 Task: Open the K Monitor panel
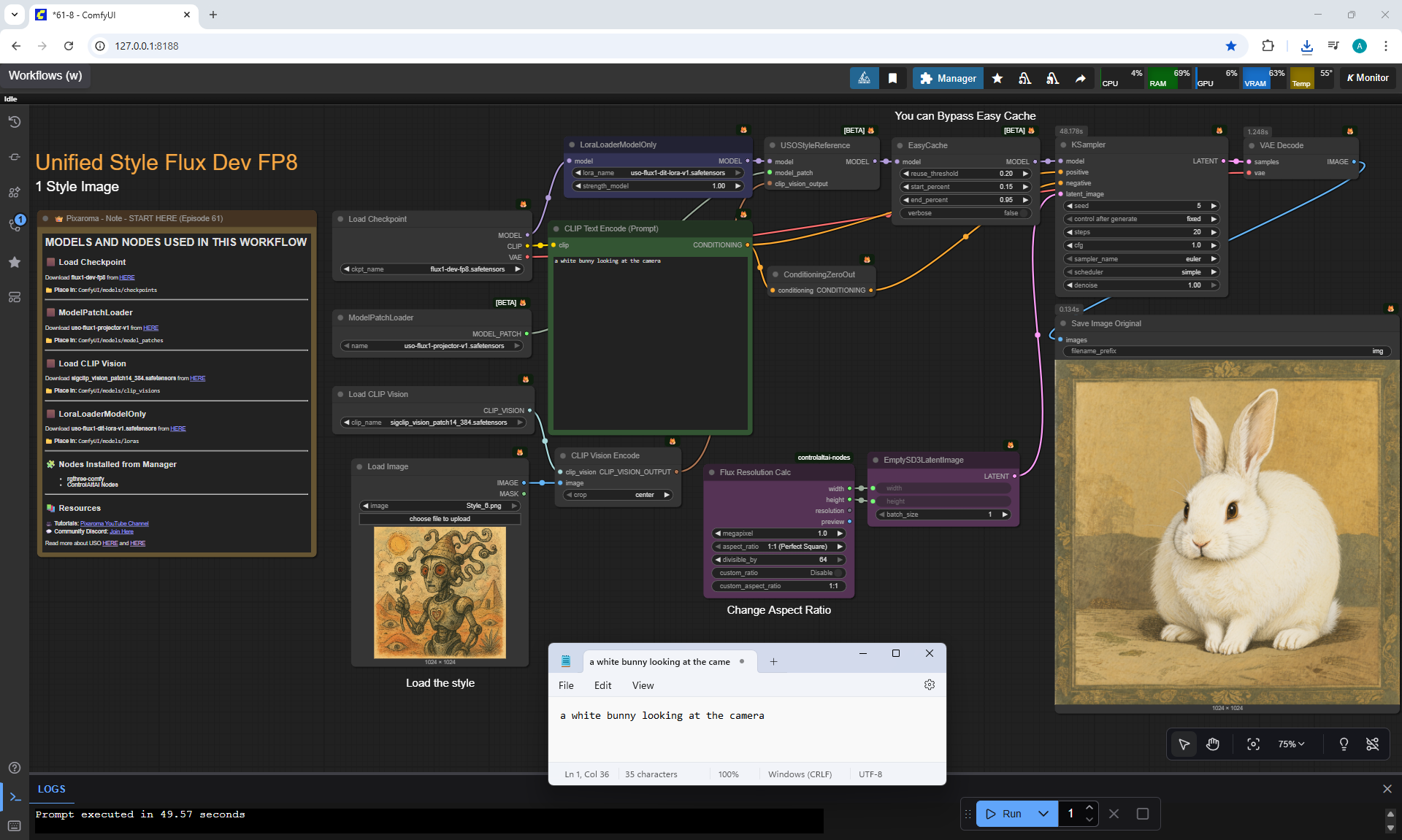point(1368,78)
